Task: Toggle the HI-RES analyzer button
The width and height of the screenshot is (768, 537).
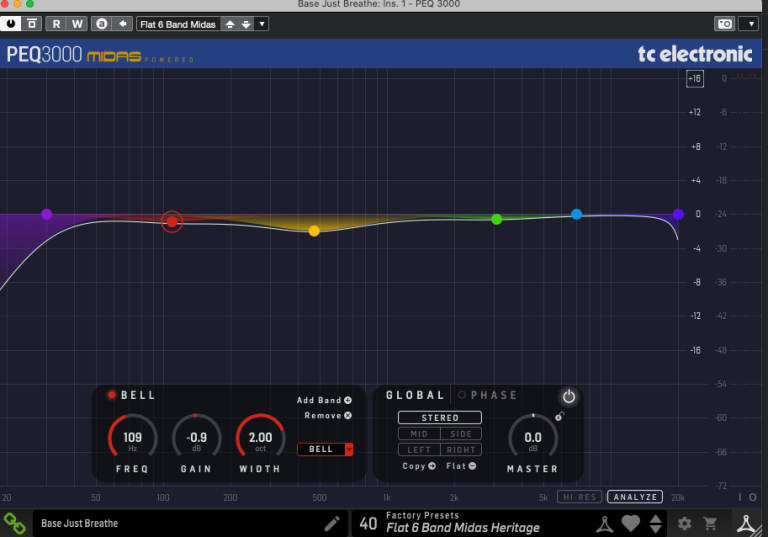Action: point(580,497)
